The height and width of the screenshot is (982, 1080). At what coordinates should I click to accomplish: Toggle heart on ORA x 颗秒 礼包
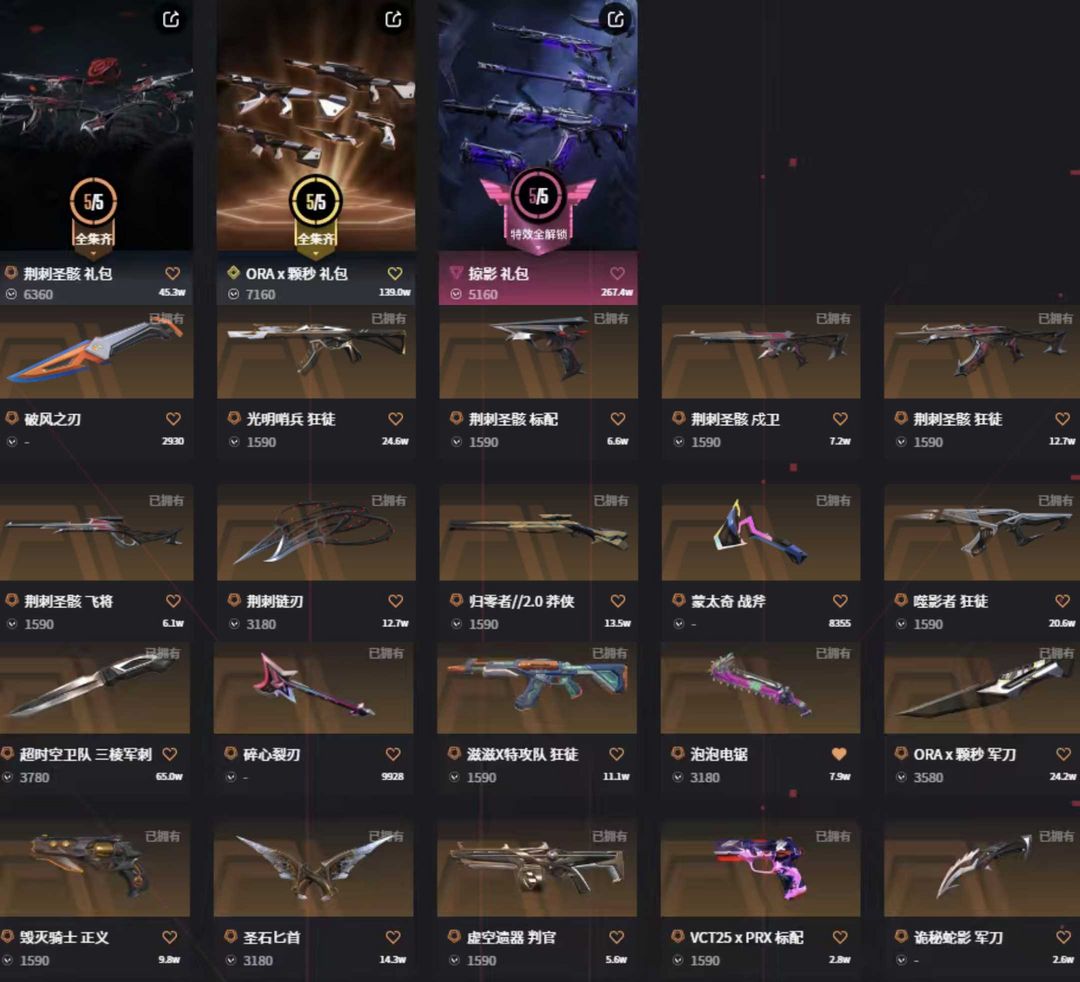tap(395, 273)
